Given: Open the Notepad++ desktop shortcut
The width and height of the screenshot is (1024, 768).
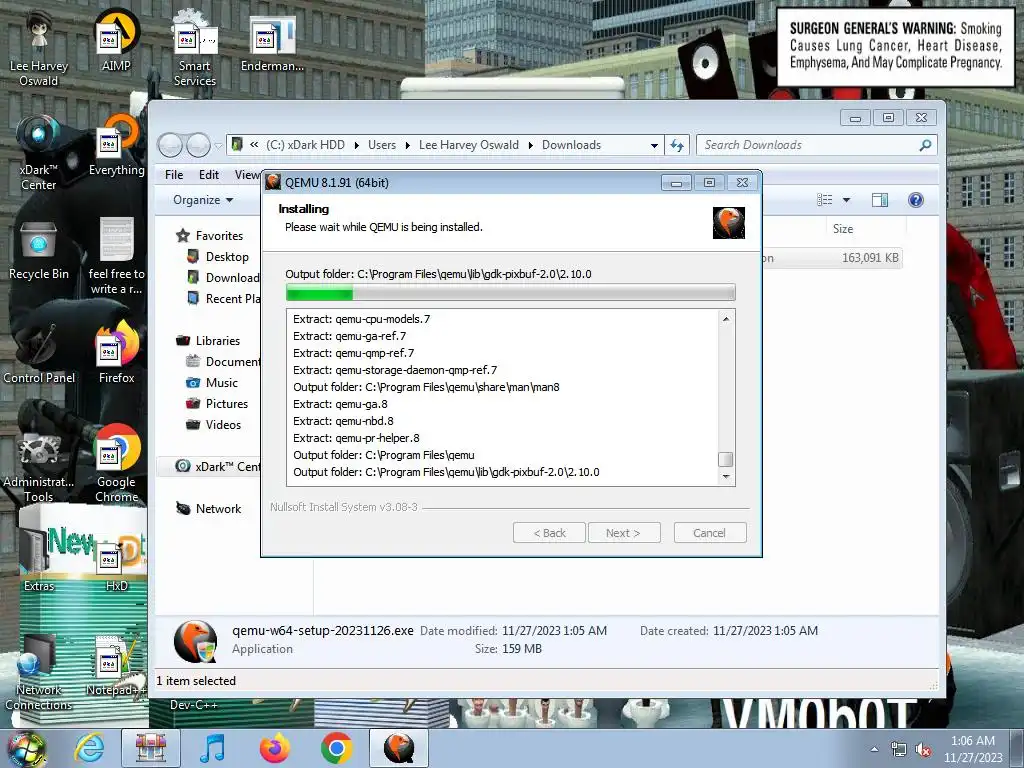Looking at the screenshot, I should pos(115,666).
